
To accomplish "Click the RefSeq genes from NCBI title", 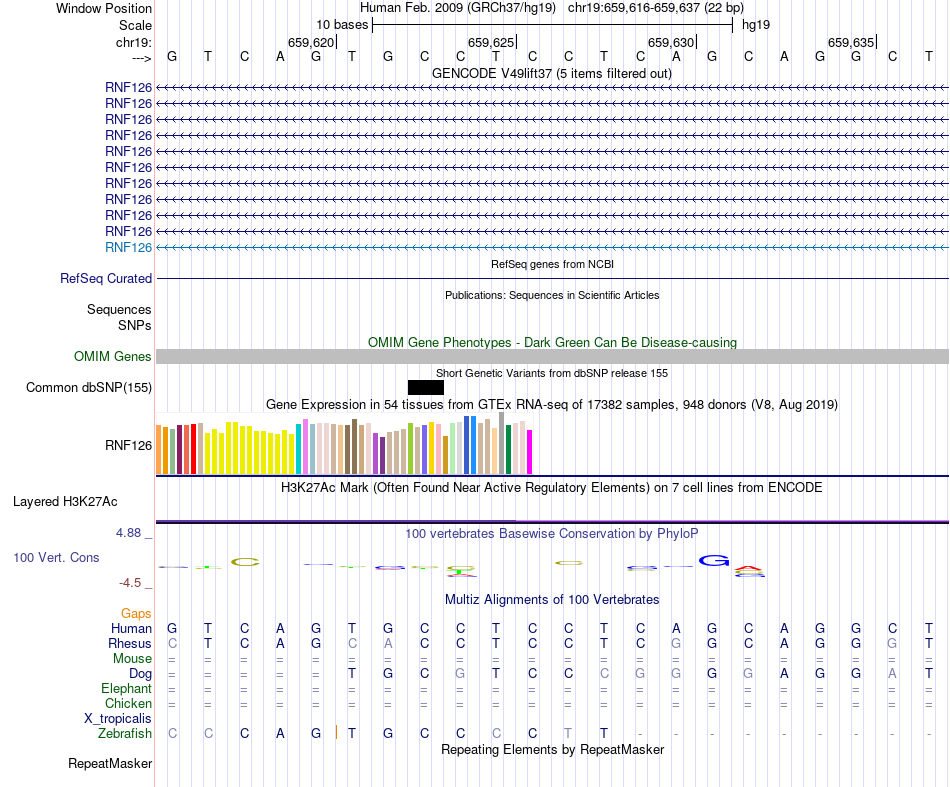I will (552, 264).
